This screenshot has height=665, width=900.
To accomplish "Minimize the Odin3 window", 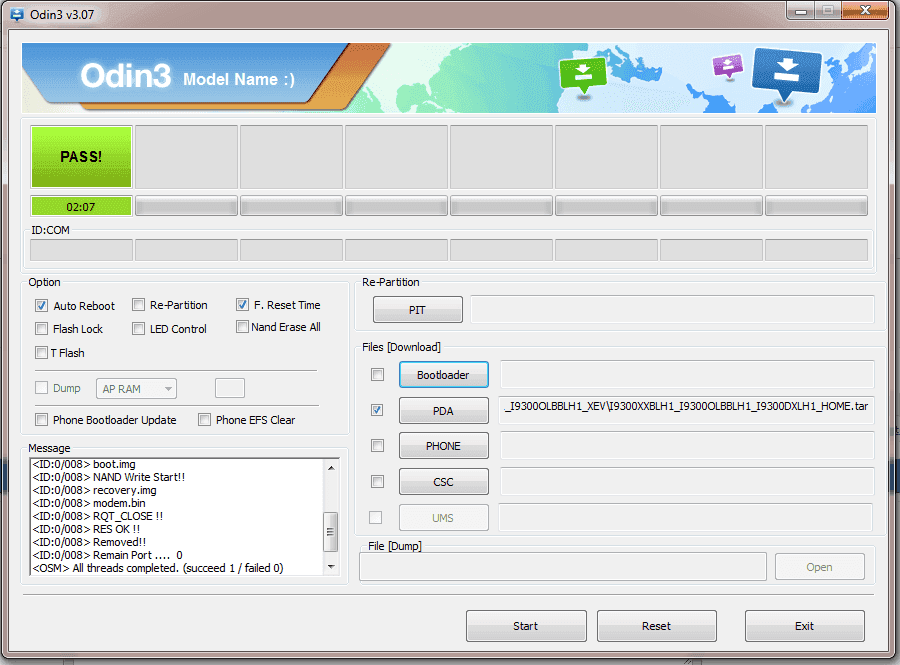I will click(801, 11).
